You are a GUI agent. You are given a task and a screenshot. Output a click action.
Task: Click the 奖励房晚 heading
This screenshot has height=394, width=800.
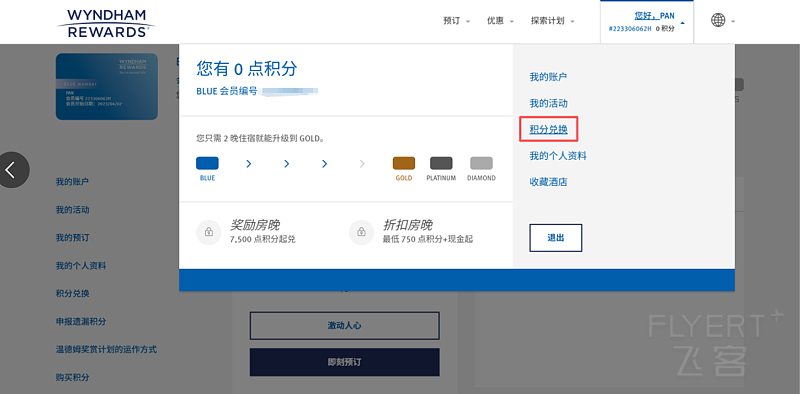pos(255,225)
